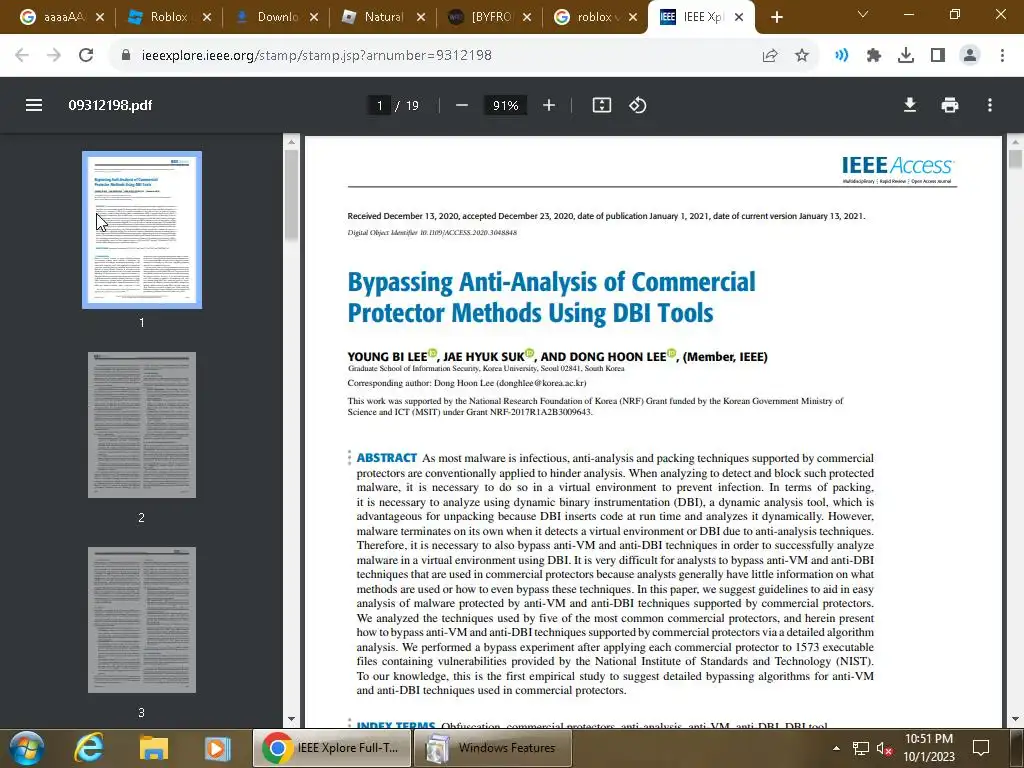Open Chrome downloads tray

point(906,56)
